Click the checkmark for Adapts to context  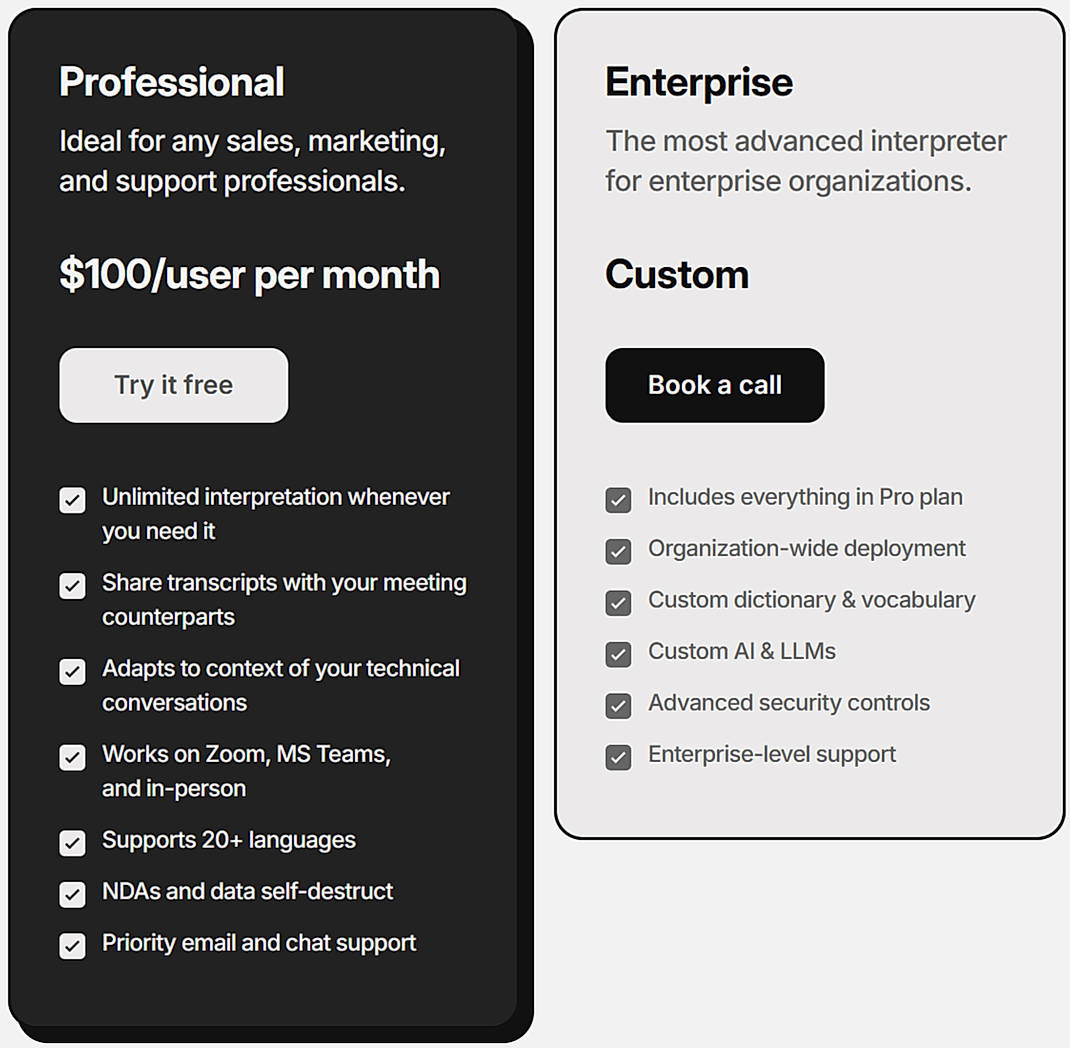coord(72,672)
